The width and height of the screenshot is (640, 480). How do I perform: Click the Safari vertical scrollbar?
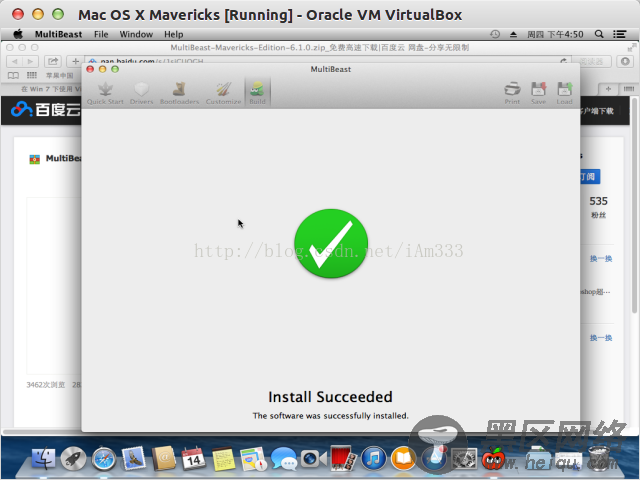pos(634,204)
